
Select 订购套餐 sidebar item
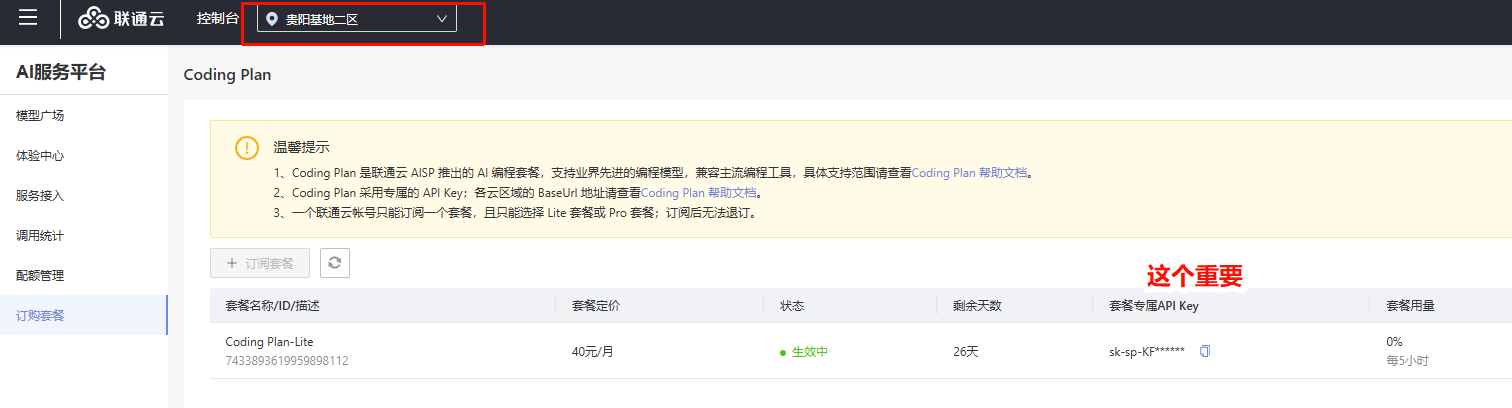click(x=40, y=316)
